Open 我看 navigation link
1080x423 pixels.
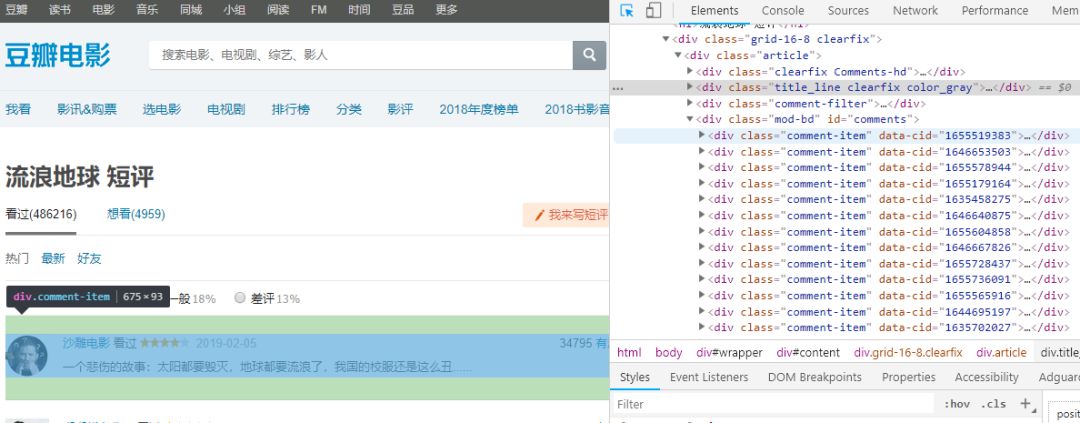[x=18, y=109]
